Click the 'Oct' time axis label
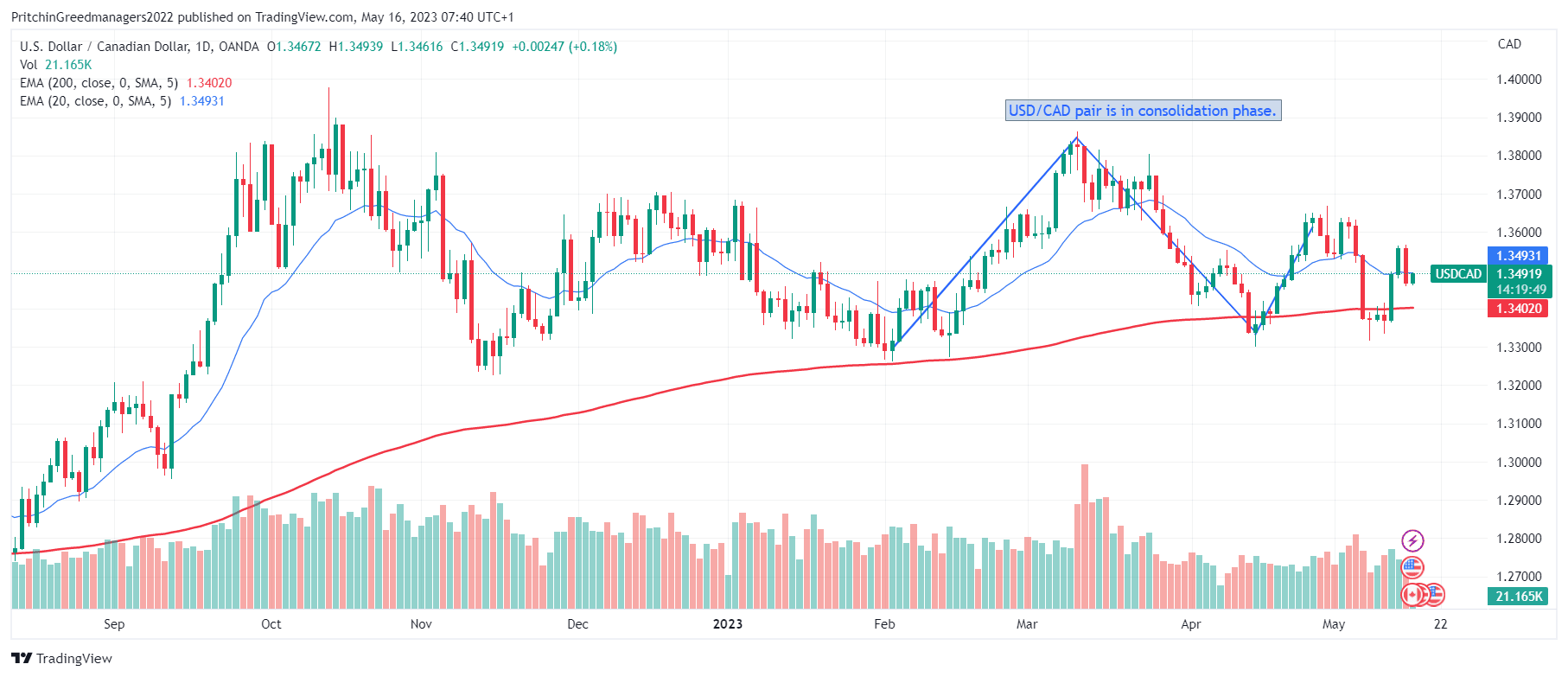Viewport: 1568px width, 677px height. tap(271, 624)
